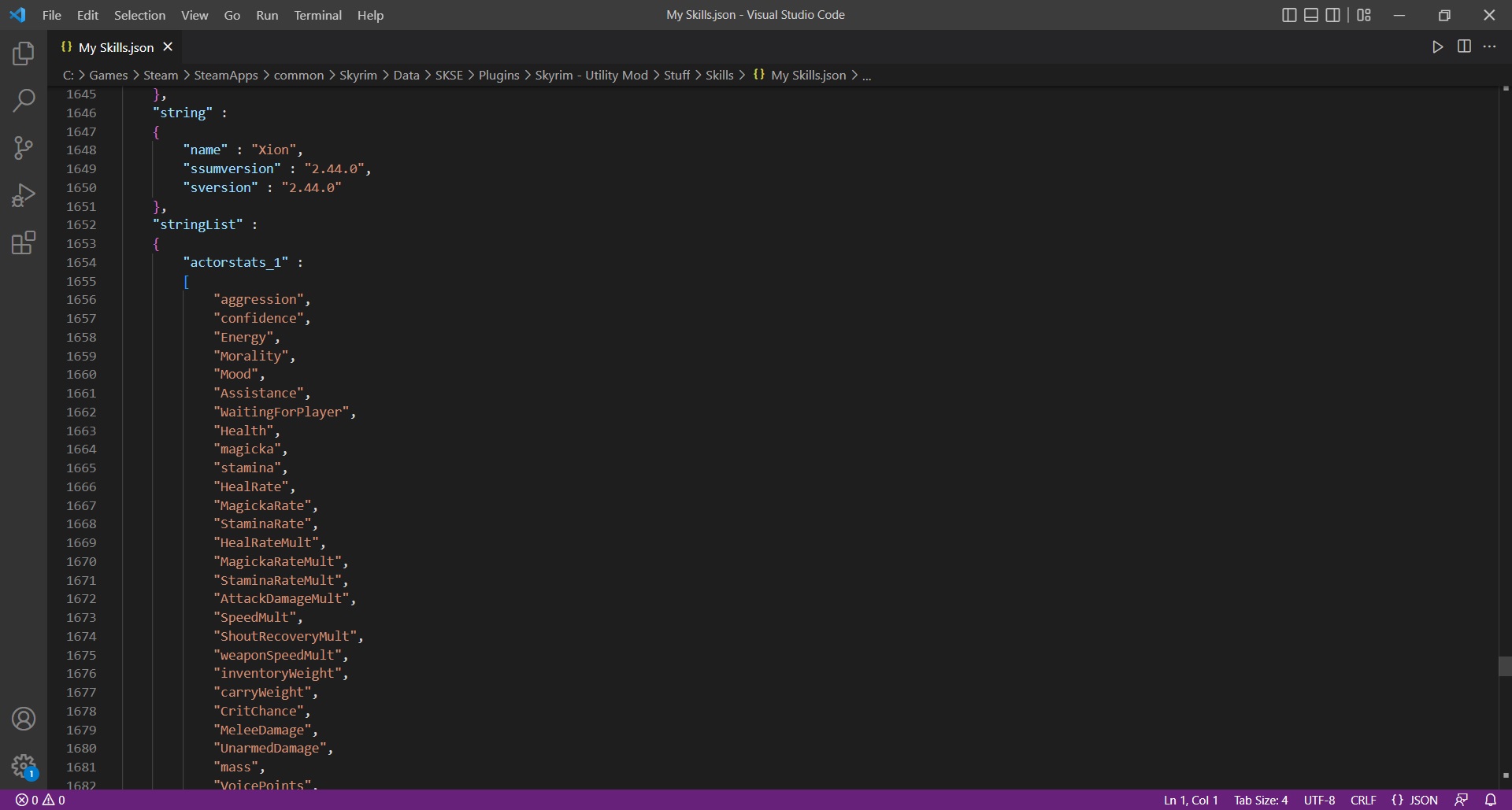Click the "stringList" key text
This screenshot has height=810, width=1512.
point(198,224)
